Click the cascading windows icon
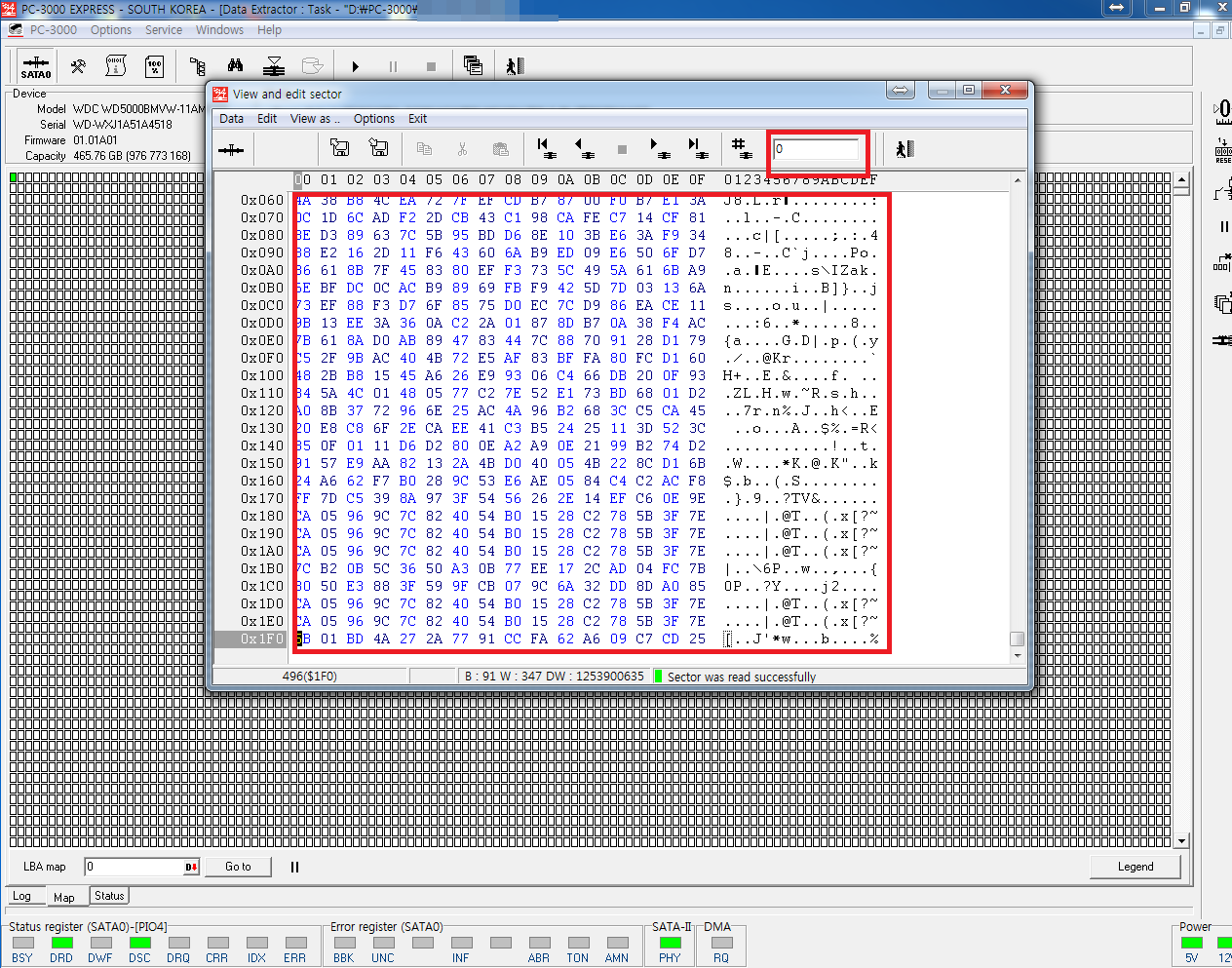The image size is (1232, 968). point(473,66)
